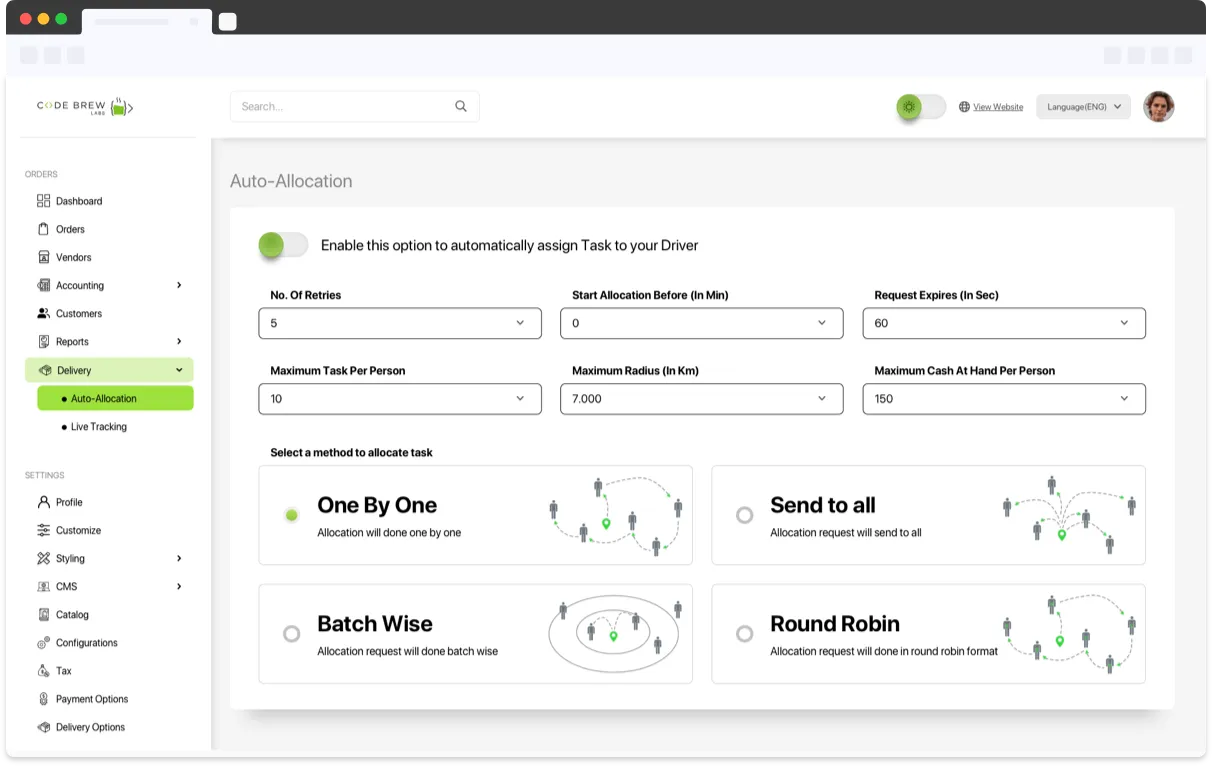Click the Vendors store icon
This screenshot has width=1212, height=766.
pyautogui.click(x=43, y=257)
